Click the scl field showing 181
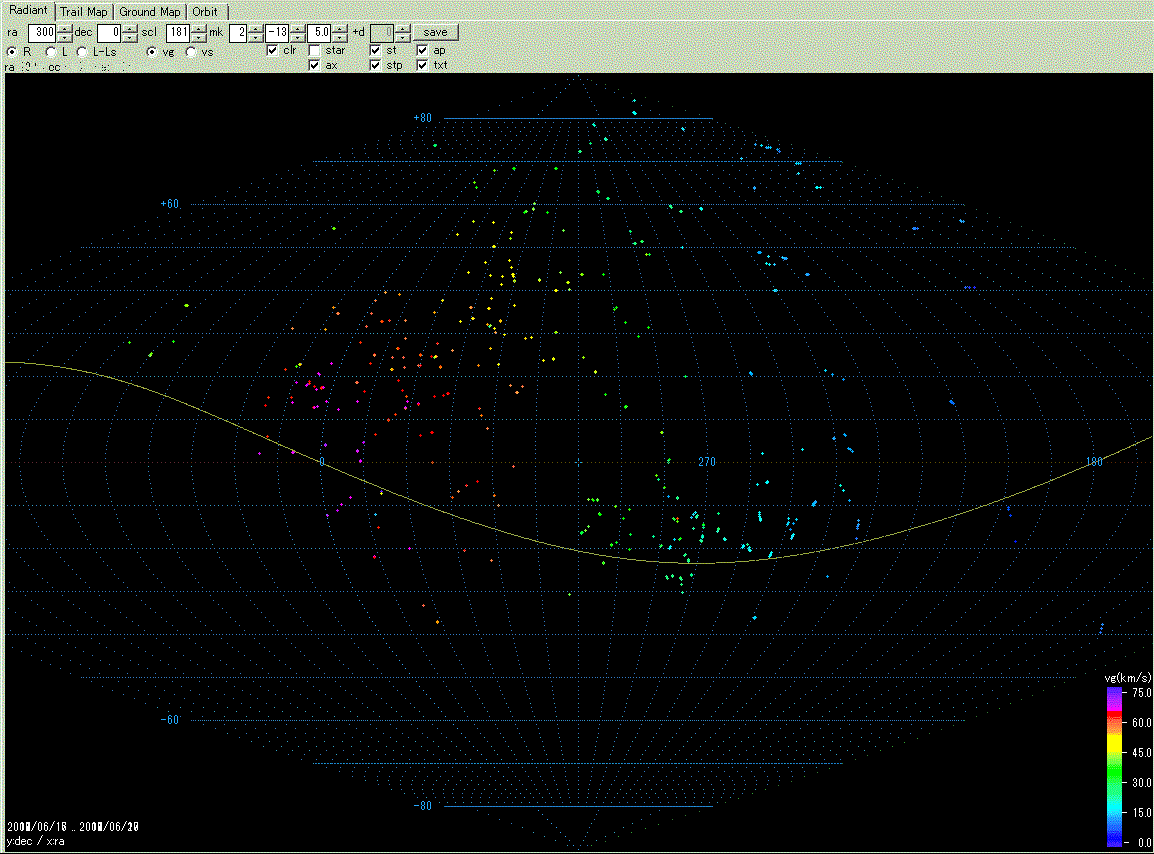This screenshot has height=854, width=1154. click(178, 32)
